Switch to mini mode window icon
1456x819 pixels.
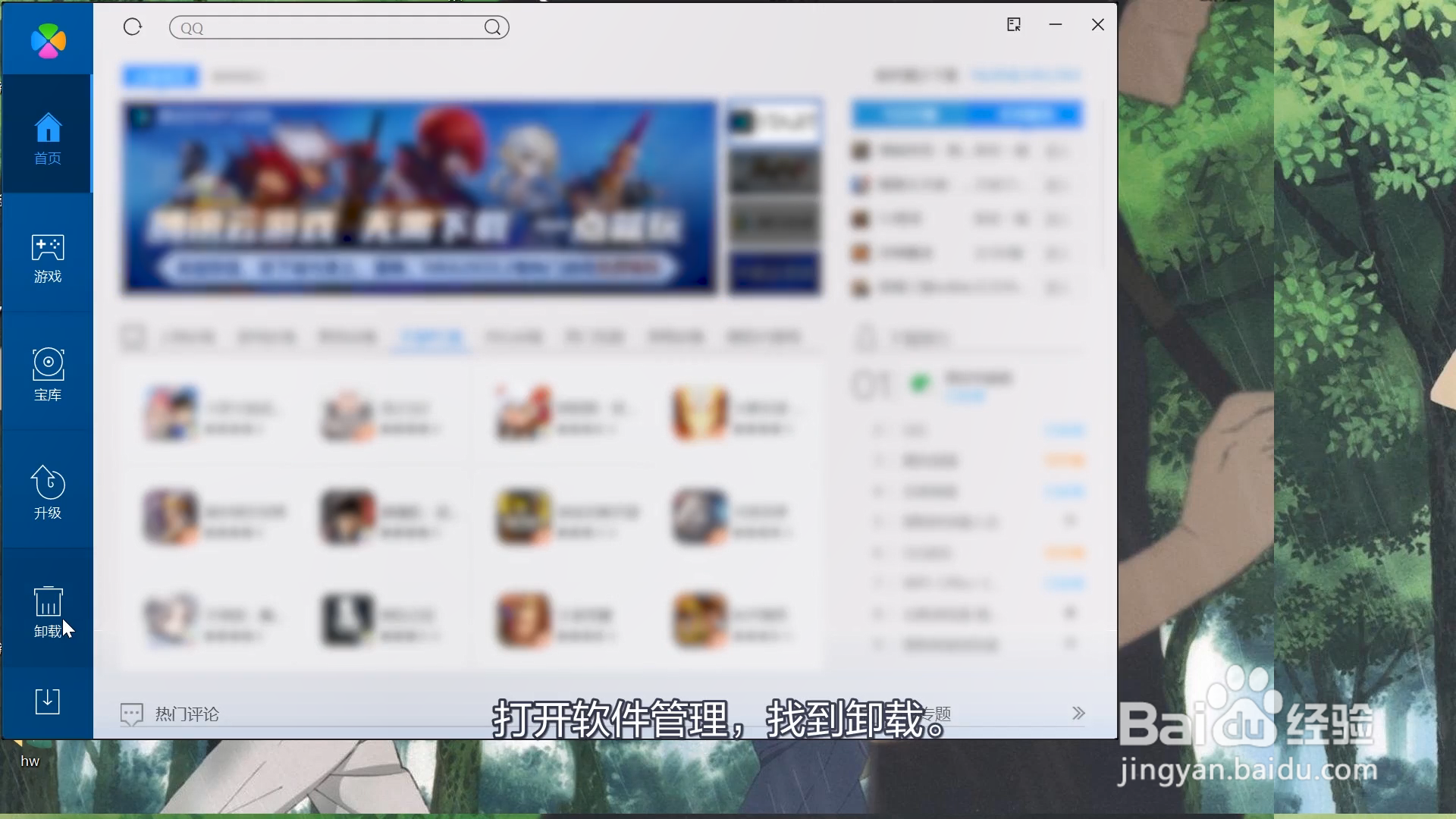coord(1014,25)
